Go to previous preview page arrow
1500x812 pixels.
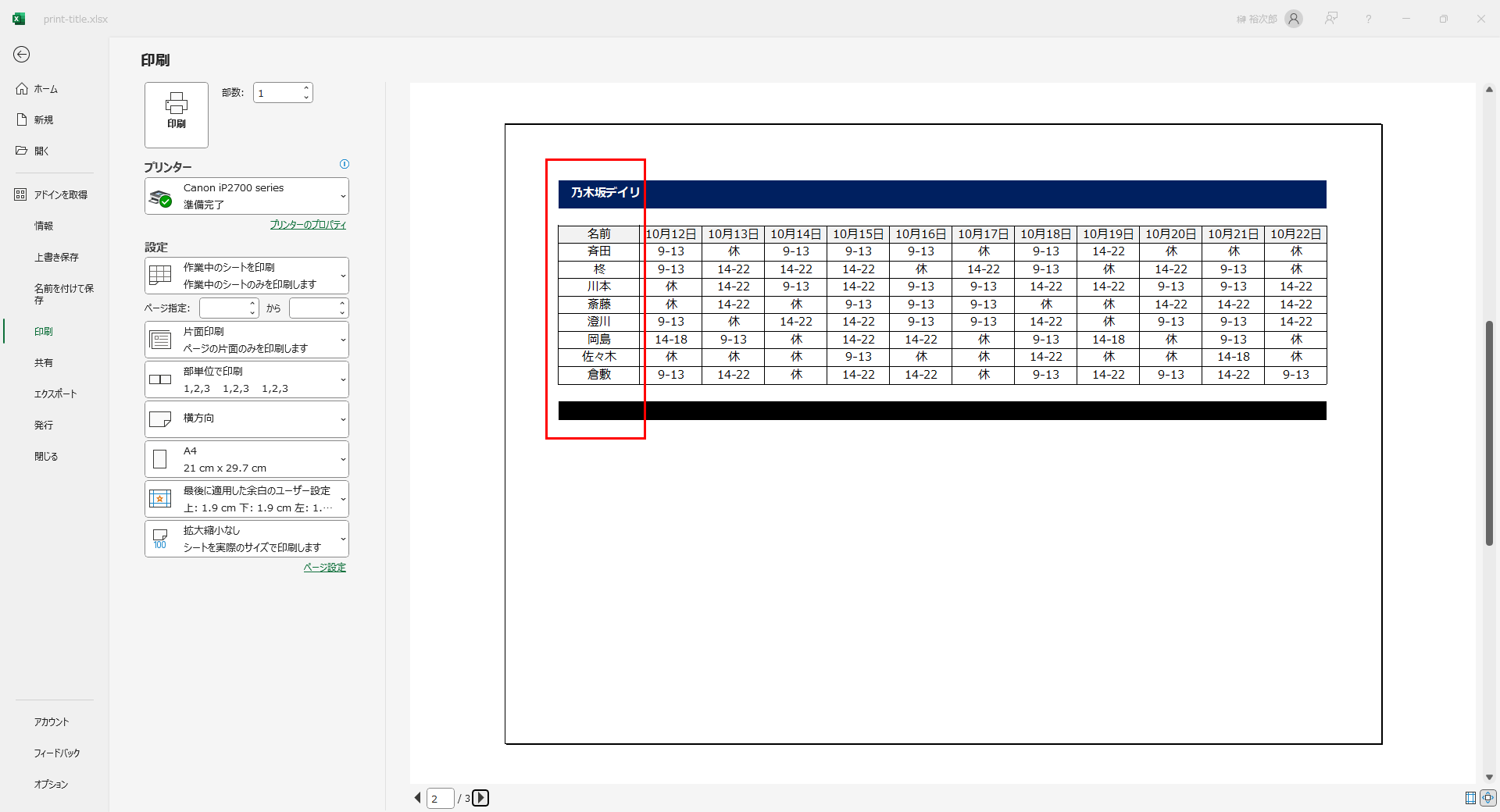(x=417, y=798)
